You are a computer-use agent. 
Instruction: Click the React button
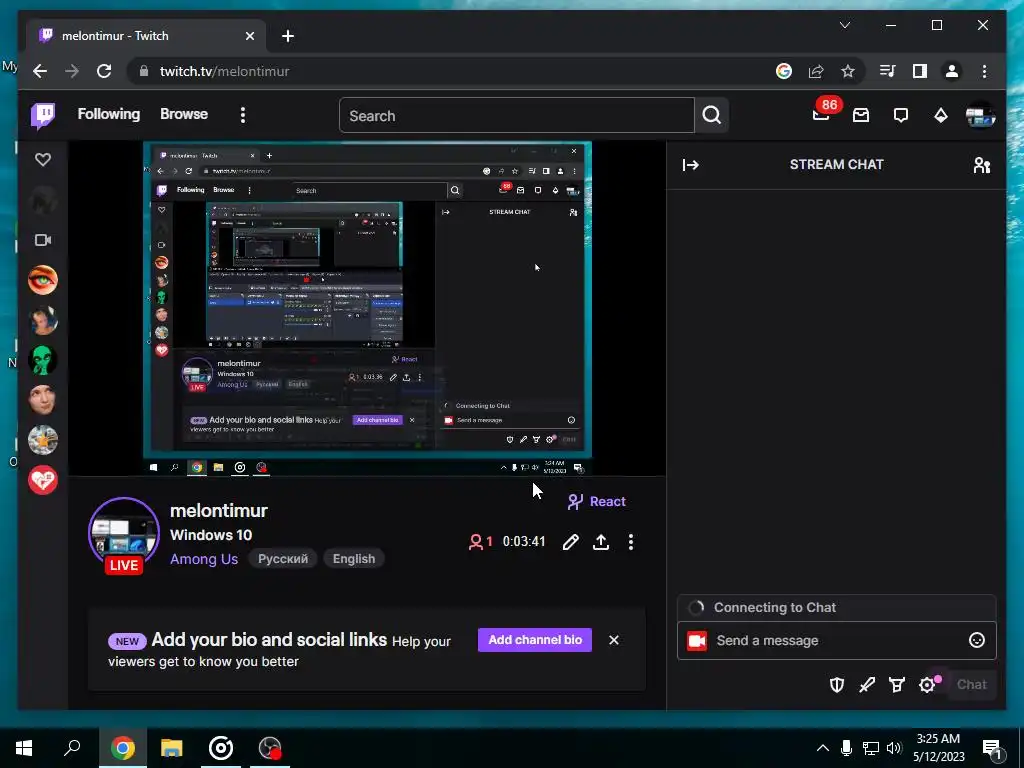pos(596,502)
